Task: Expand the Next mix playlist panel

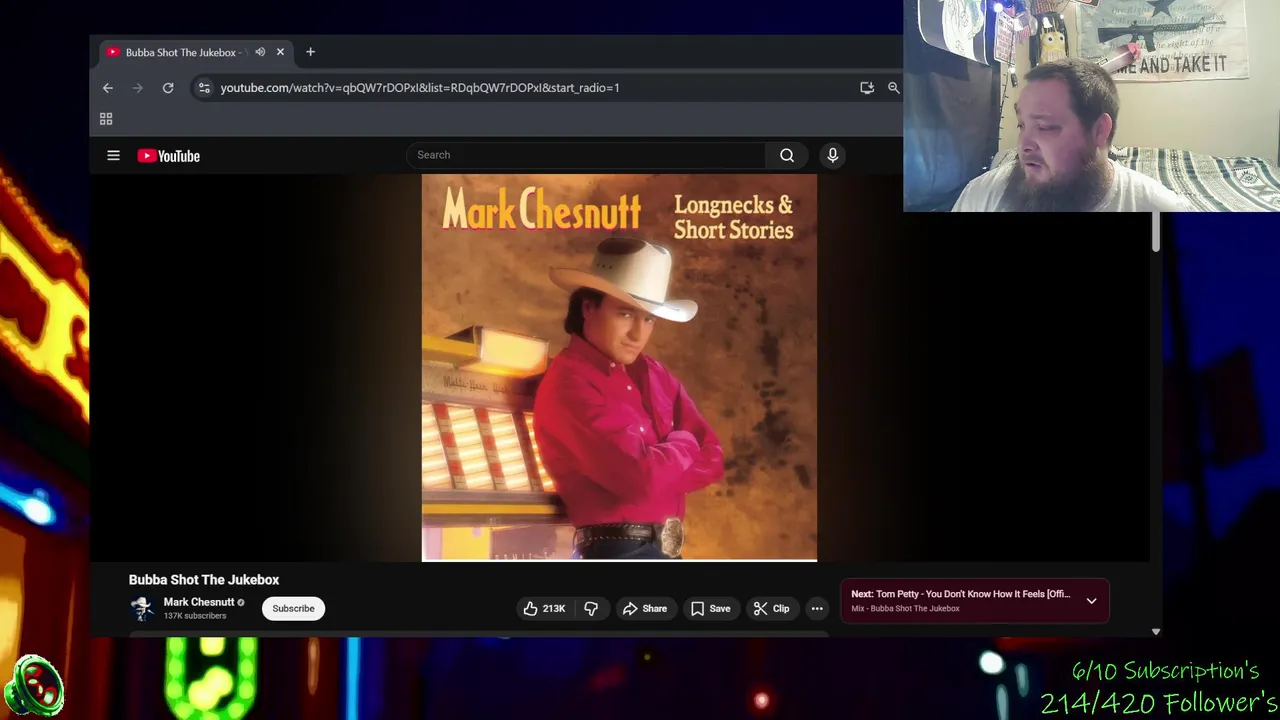Action: pos(1091,601)
